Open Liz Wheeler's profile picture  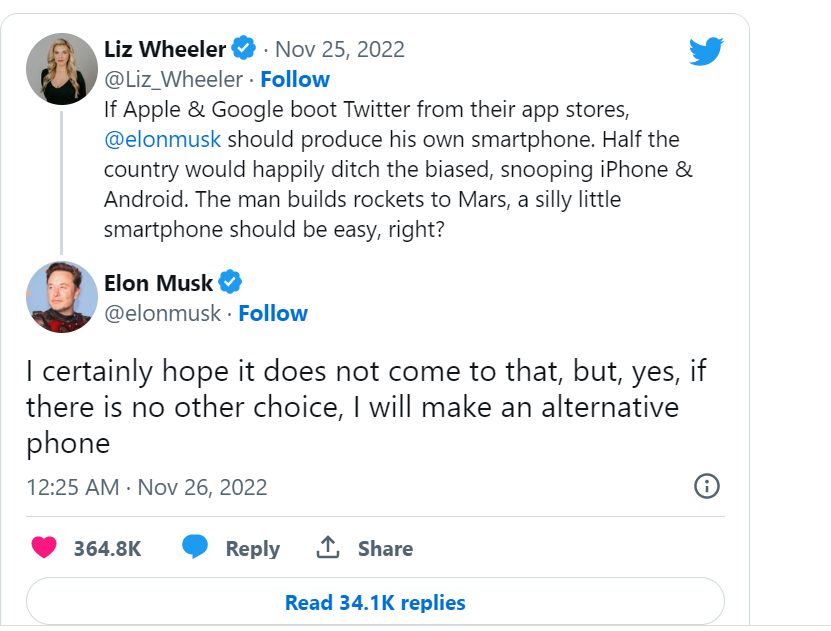[61, 68]
